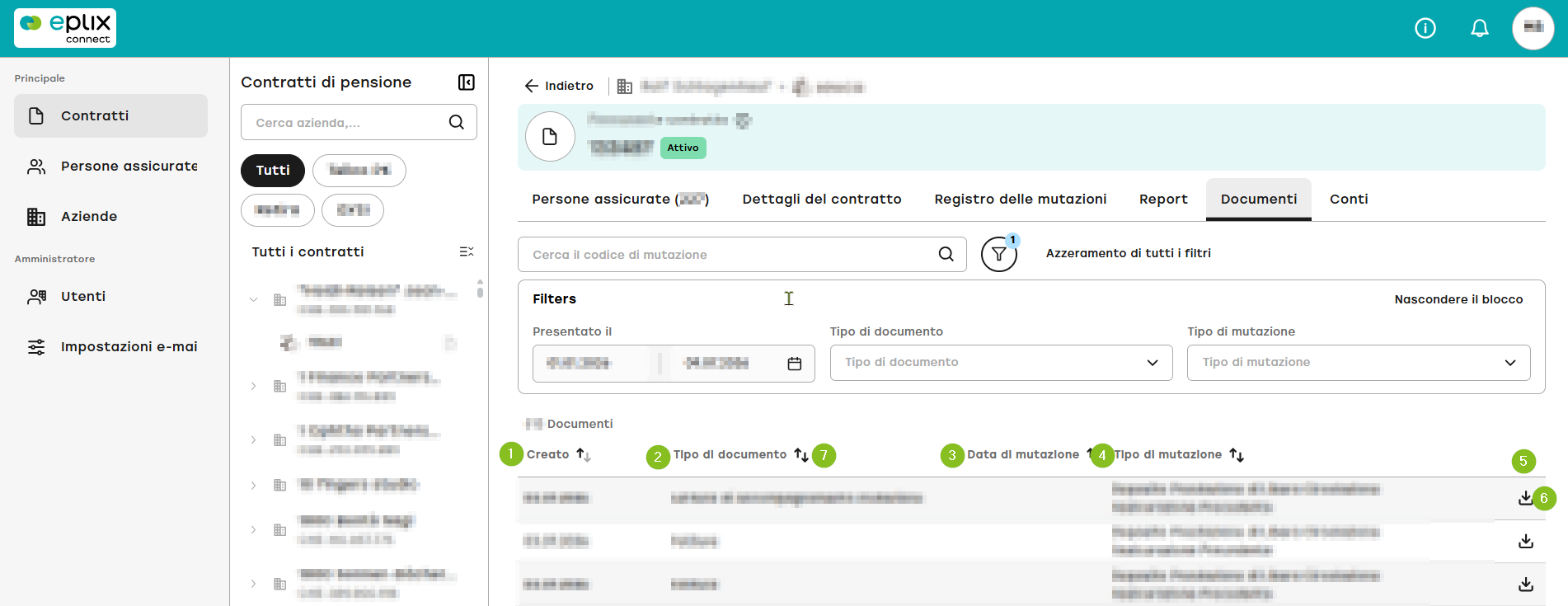Collapse the first expanded company tree row
This screenshot has height=606, width=1568.
coord(253,299)
